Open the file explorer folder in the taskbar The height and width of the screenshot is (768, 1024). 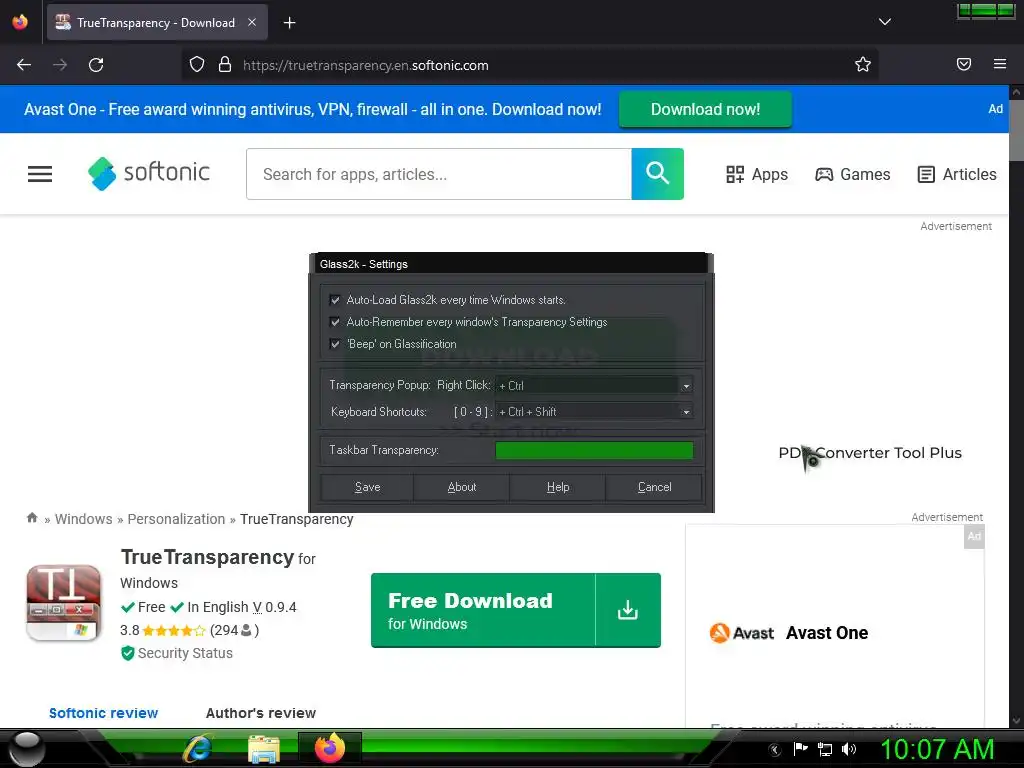point(264,749)
